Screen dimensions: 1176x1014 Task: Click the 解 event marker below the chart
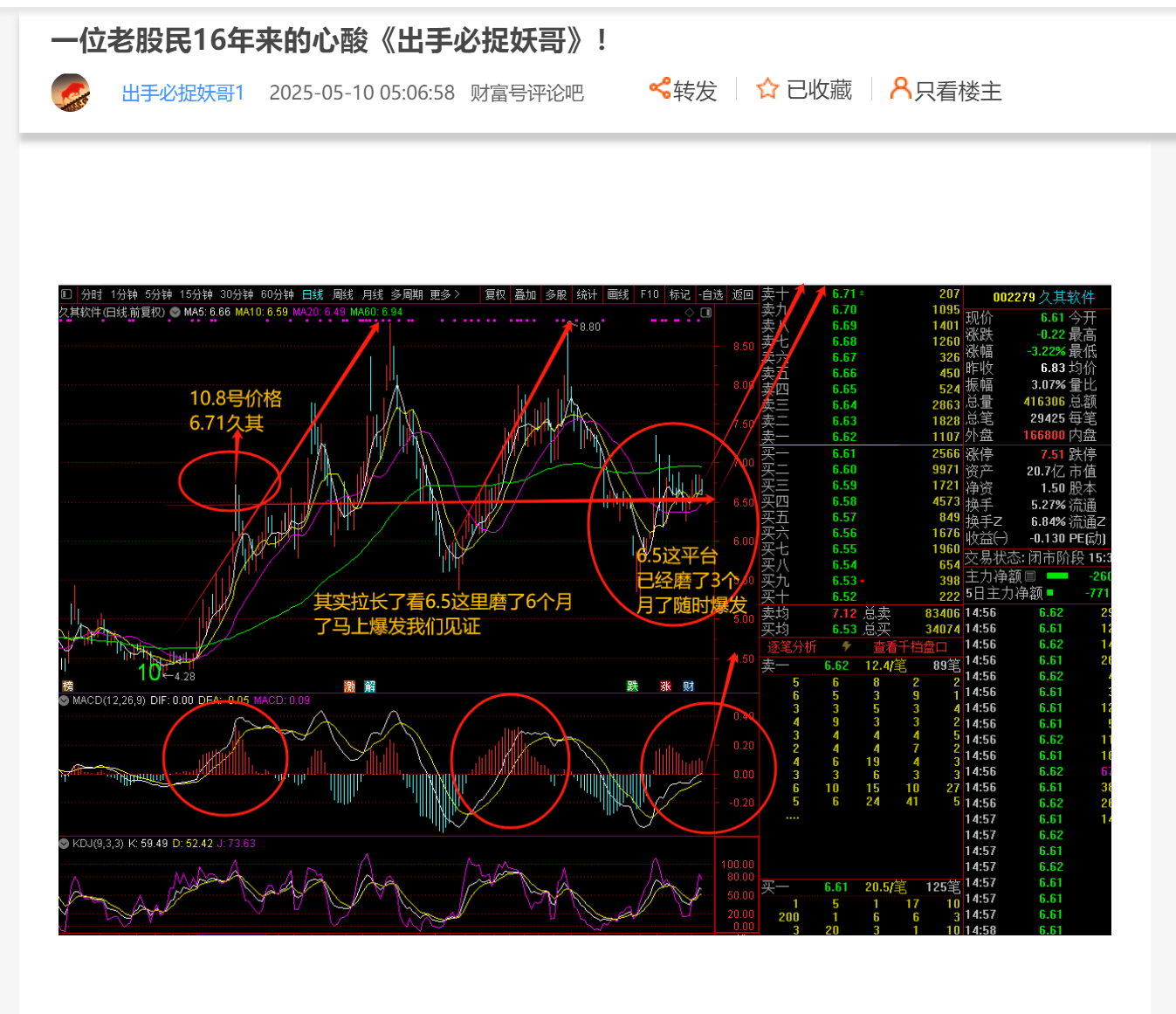point(369,686)
